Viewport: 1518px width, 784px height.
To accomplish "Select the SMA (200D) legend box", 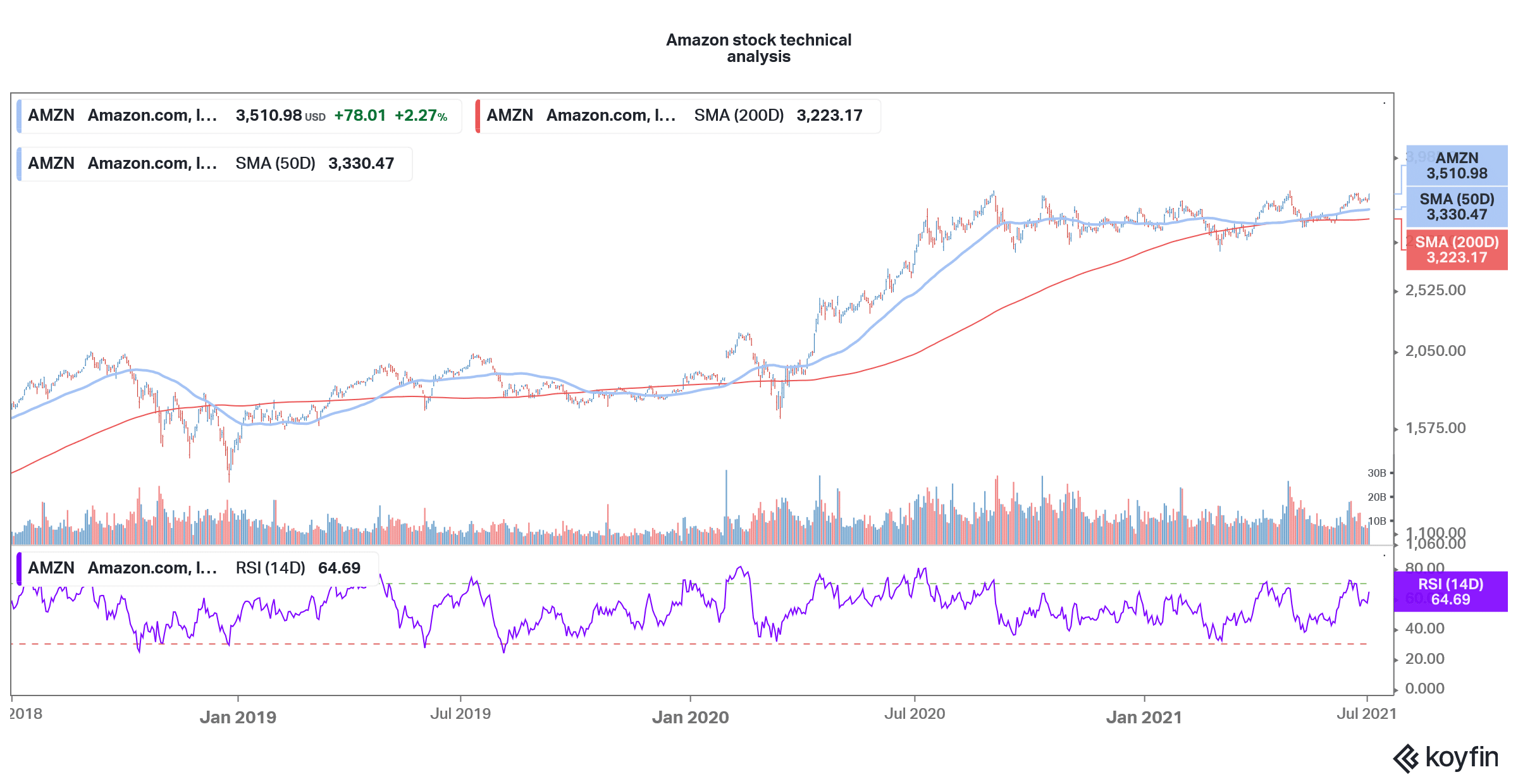I will point(677,116).
